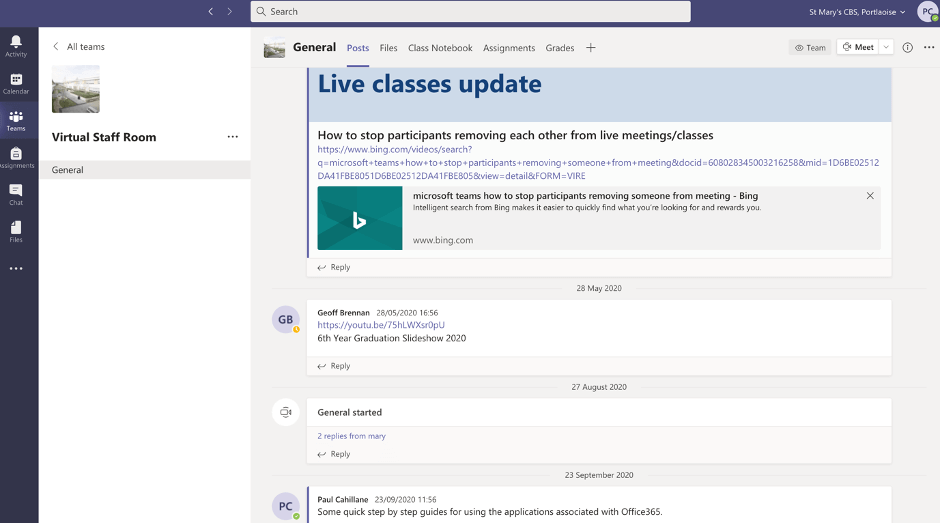Viewport: 941px width, 525px height.
Task: Click Paul Cahillane's name on post
Action: pos(343,499)
